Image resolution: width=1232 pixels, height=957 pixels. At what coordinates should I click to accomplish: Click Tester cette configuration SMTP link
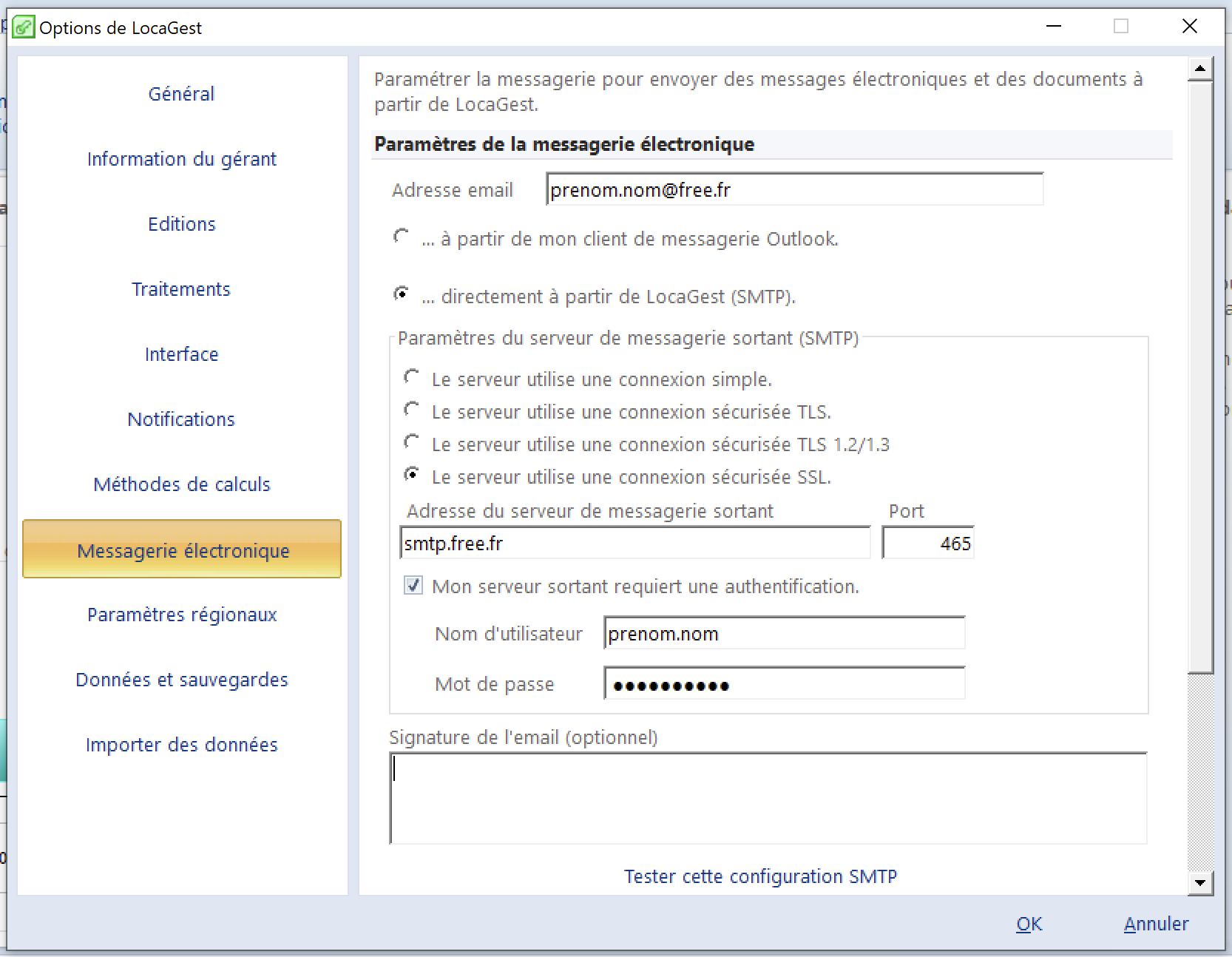pyautogui.click(x=760, y=876)
